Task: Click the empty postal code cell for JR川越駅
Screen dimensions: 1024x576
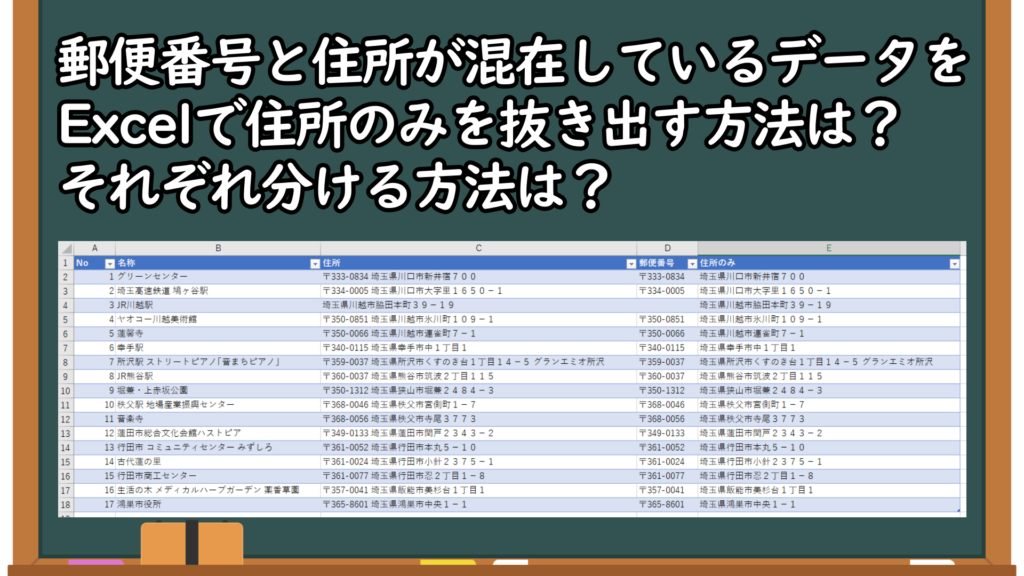Action: pyautogui.click(x=667, y=305)
